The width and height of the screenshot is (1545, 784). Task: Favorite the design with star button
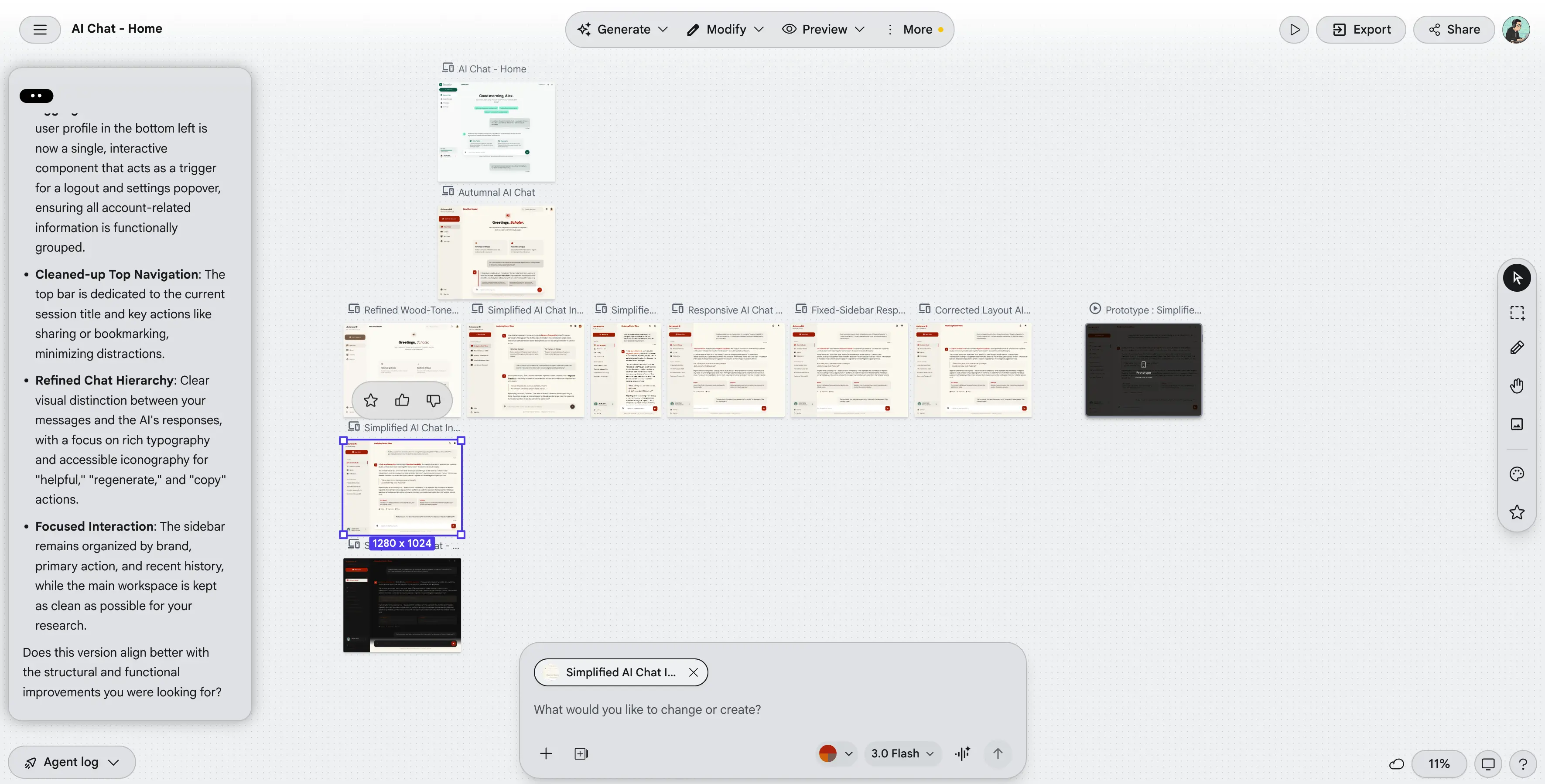[371, 400]
